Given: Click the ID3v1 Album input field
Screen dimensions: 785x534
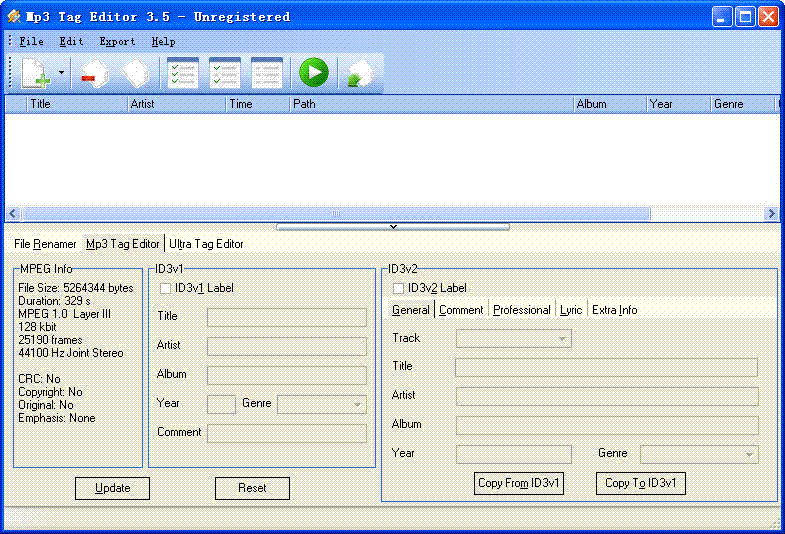Looking at the screenshot, I should coord(287,375).
